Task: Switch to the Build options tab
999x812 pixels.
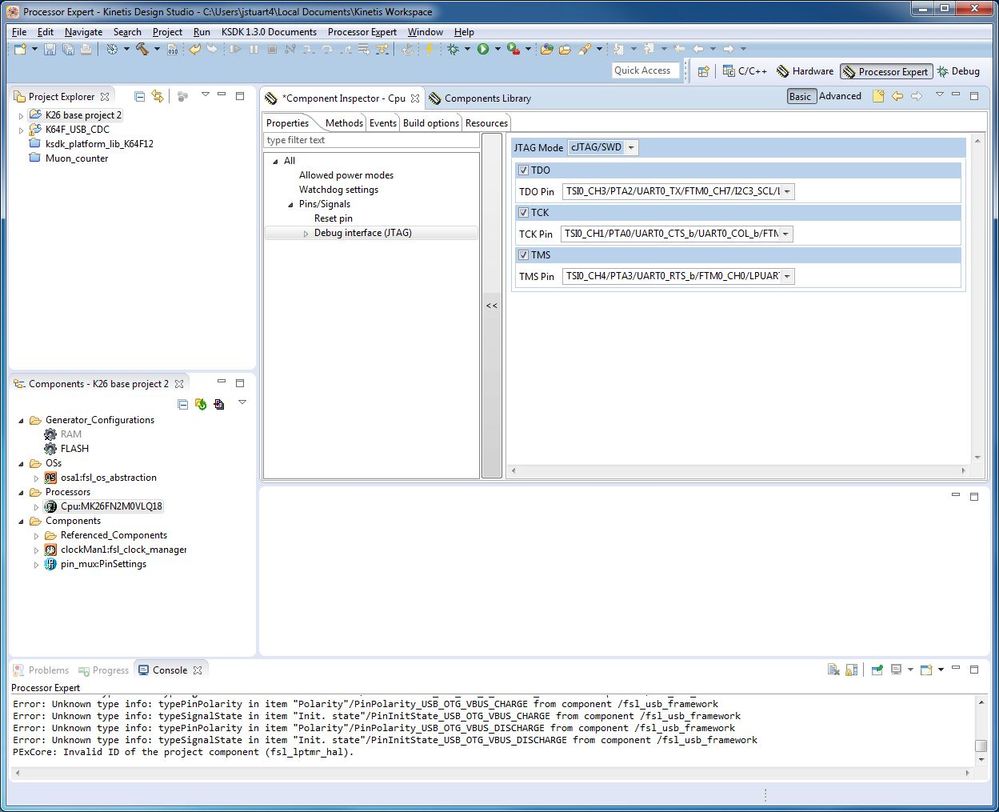Action: (x=431, y=123)
